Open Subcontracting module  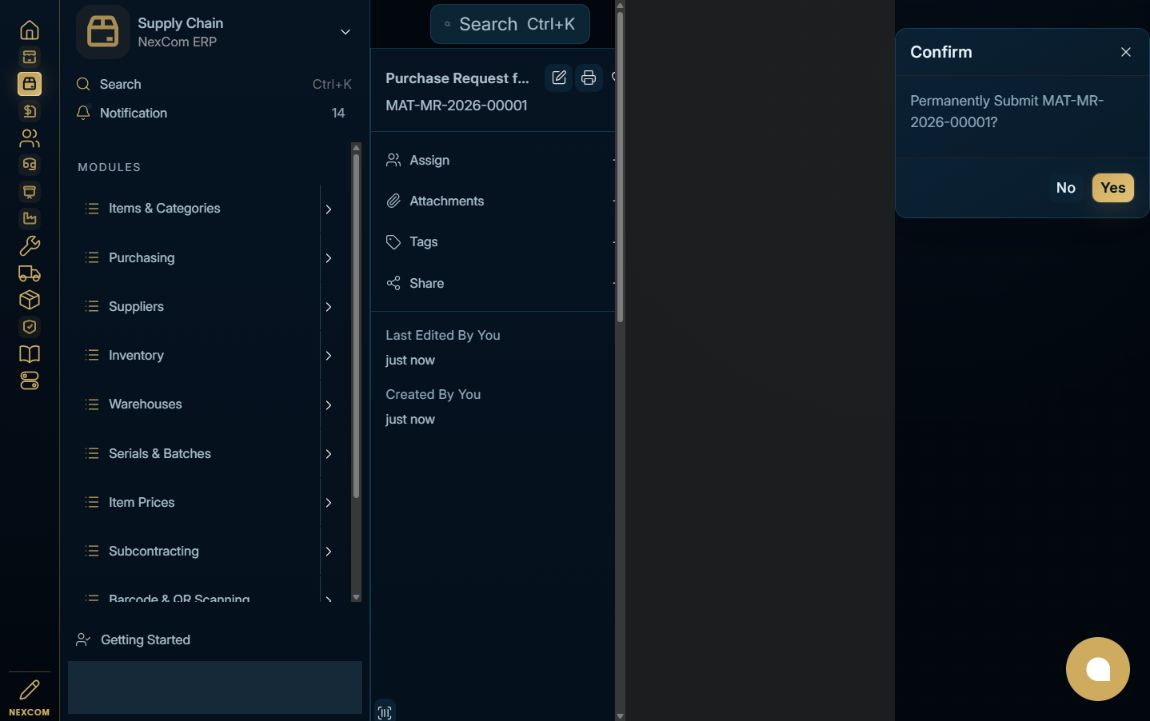(x=153, y=551)
